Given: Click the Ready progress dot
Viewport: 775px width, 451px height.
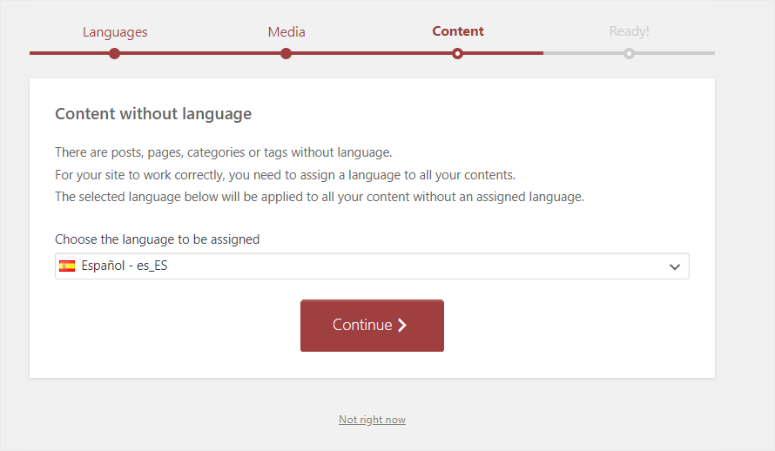Looking at the screenshot, I should pos(629,53).
